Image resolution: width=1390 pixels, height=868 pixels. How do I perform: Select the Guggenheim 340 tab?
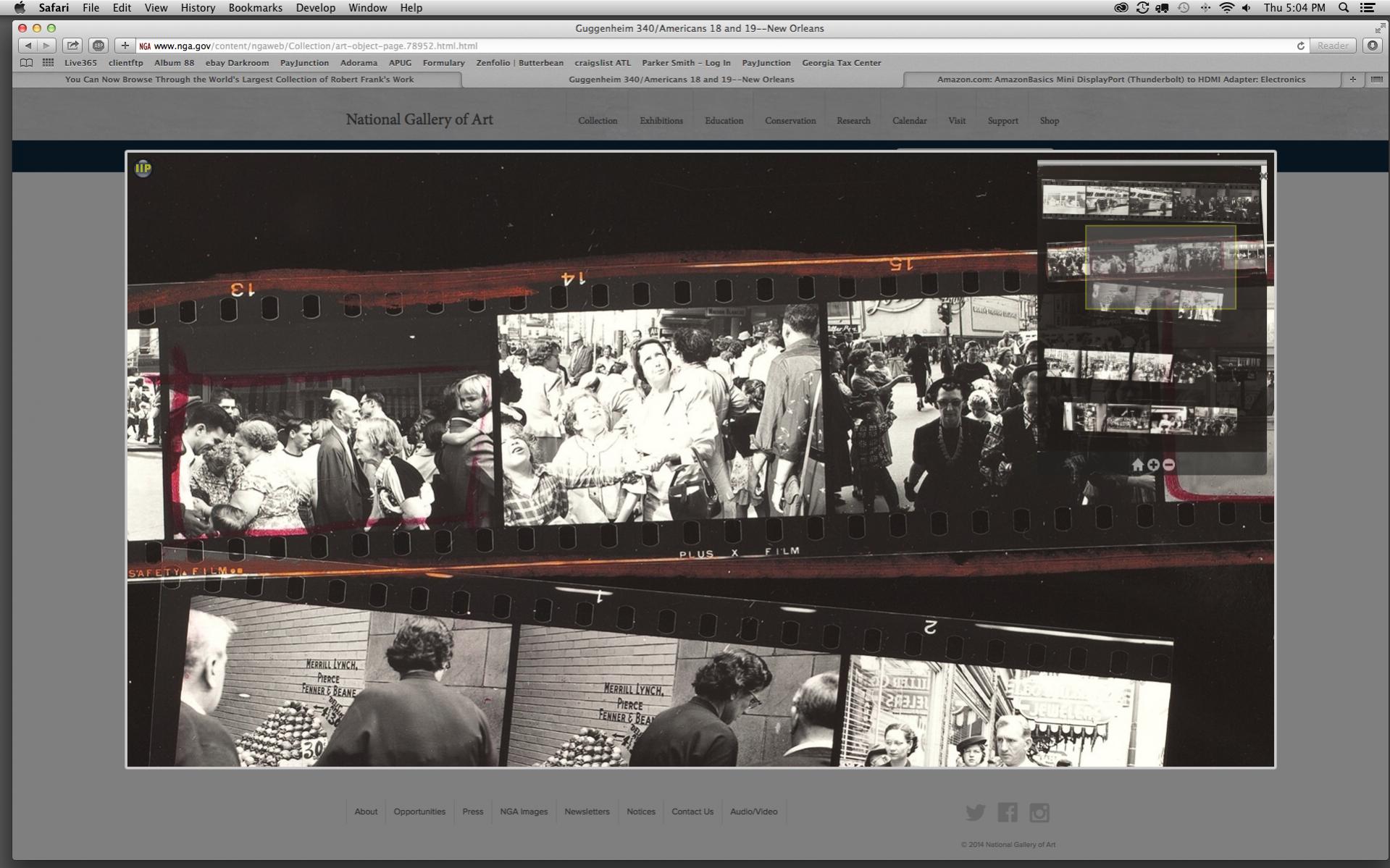(x=682, y=80)
